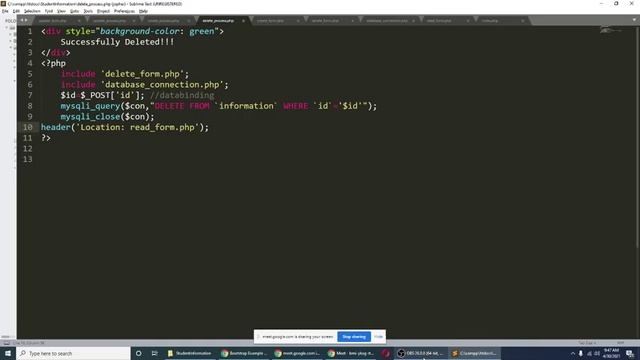Open the Cortana circle icon in taskbar
The width and height of the screenshot is (640, 360).
click(138, 353)
